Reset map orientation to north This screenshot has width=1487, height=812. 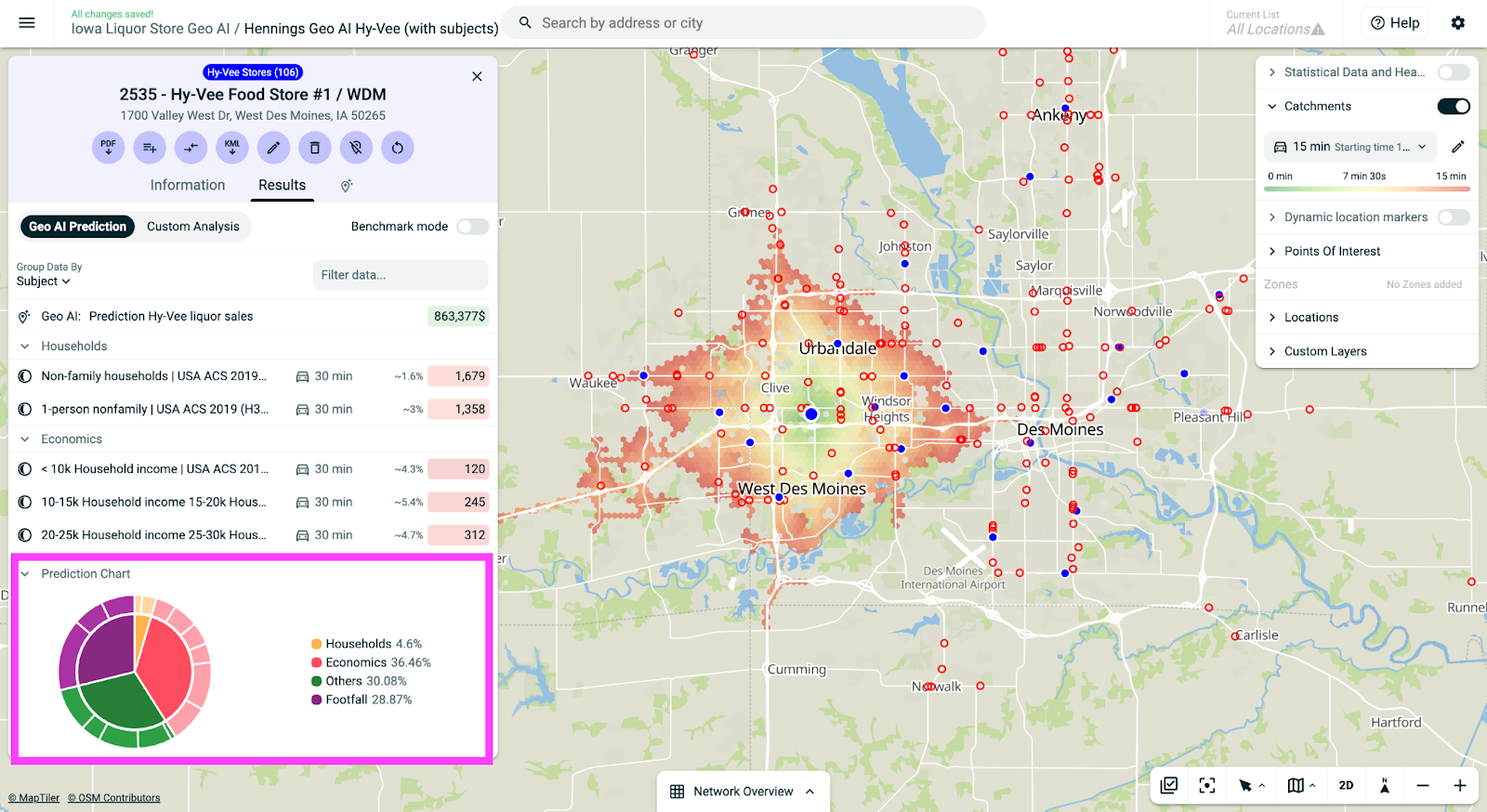(x=1385, y=786)
